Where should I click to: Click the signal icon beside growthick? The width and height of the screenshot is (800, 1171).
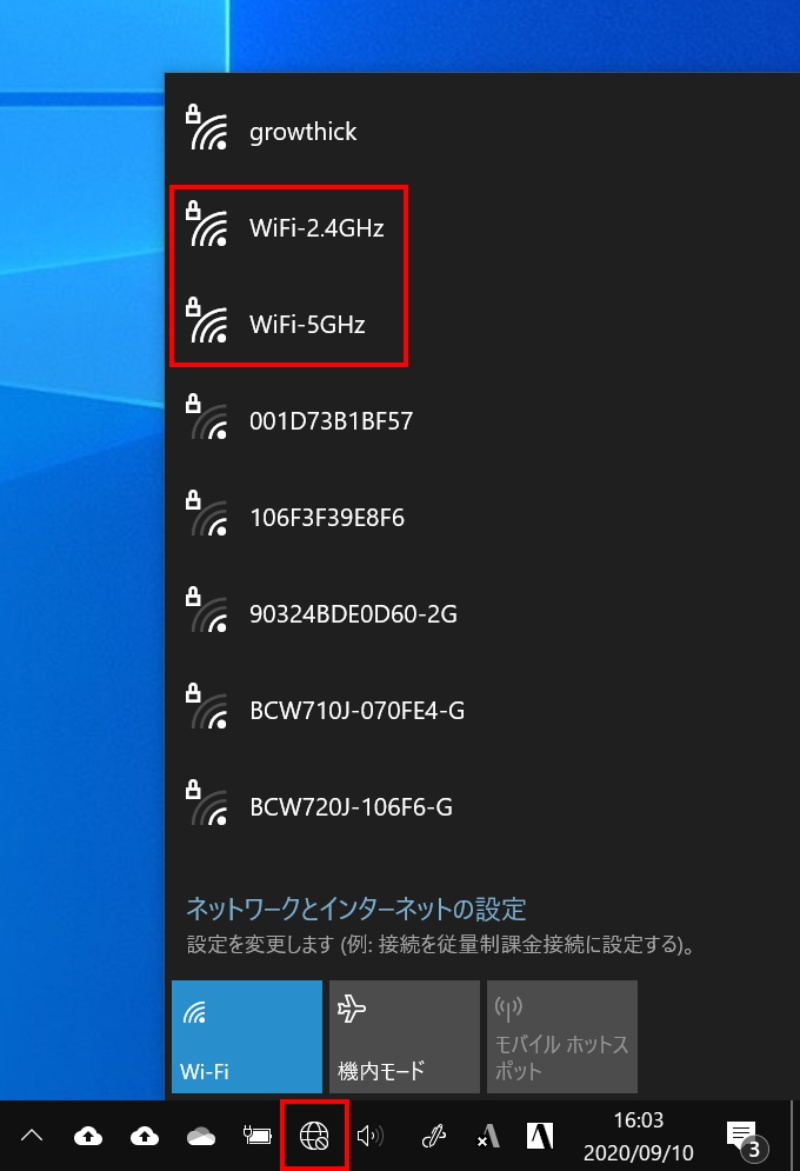point(207,128)
